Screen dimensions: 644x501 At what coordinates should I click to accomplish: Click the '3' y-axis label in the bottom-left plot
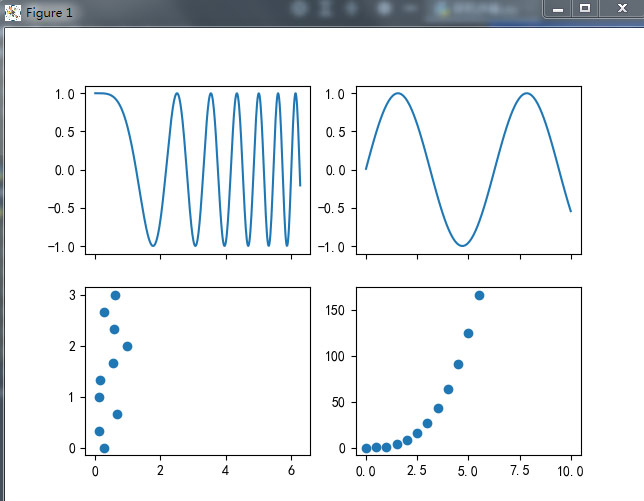[73, 295]
